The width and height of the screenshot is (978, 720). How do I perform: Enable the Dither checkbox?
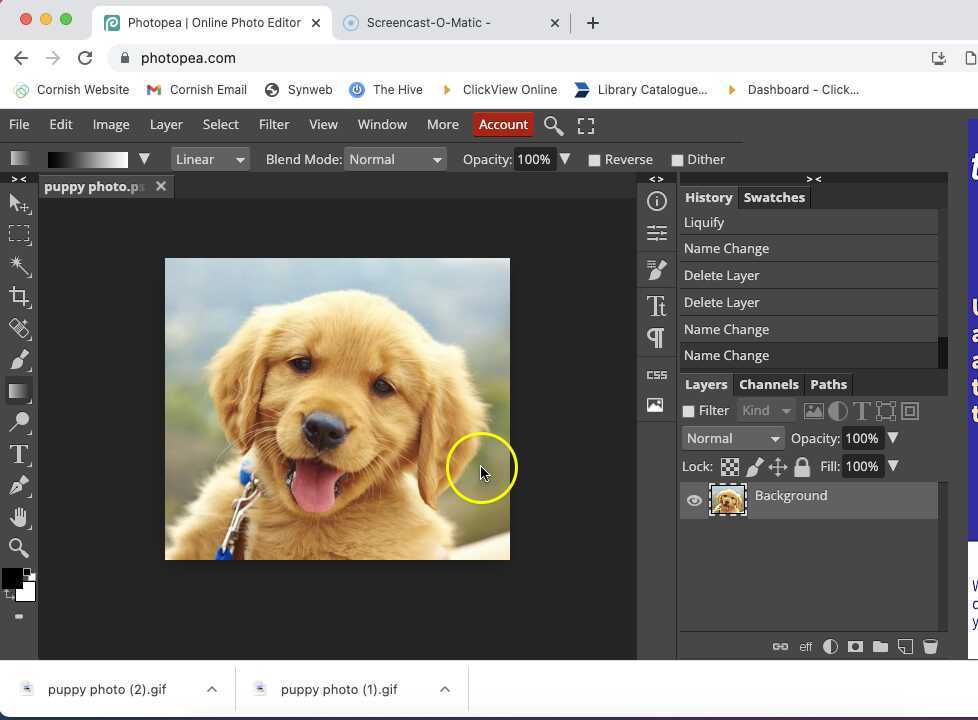click(x=677, y=159)
